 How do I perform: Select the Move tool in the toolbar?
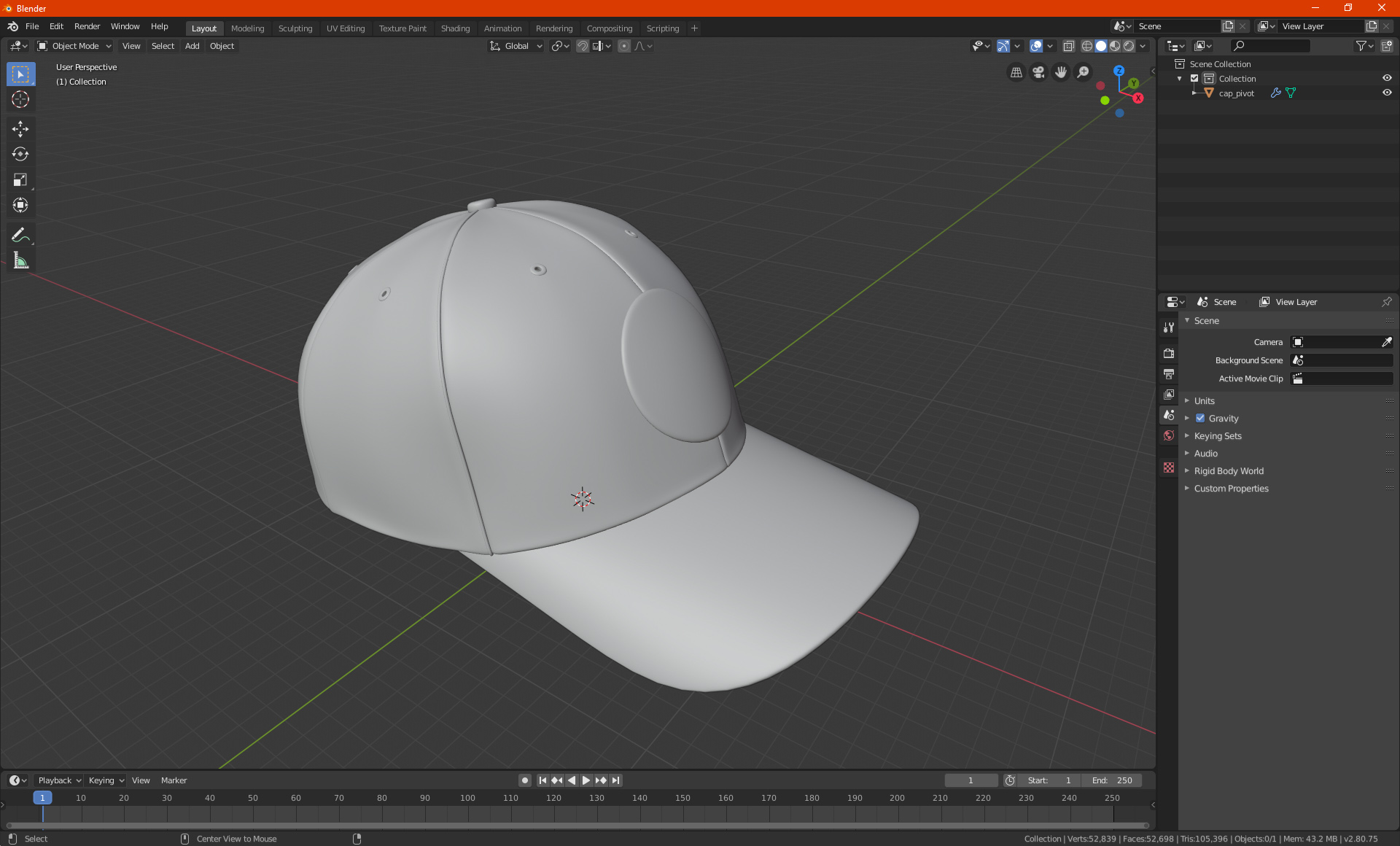coord(20,129)
